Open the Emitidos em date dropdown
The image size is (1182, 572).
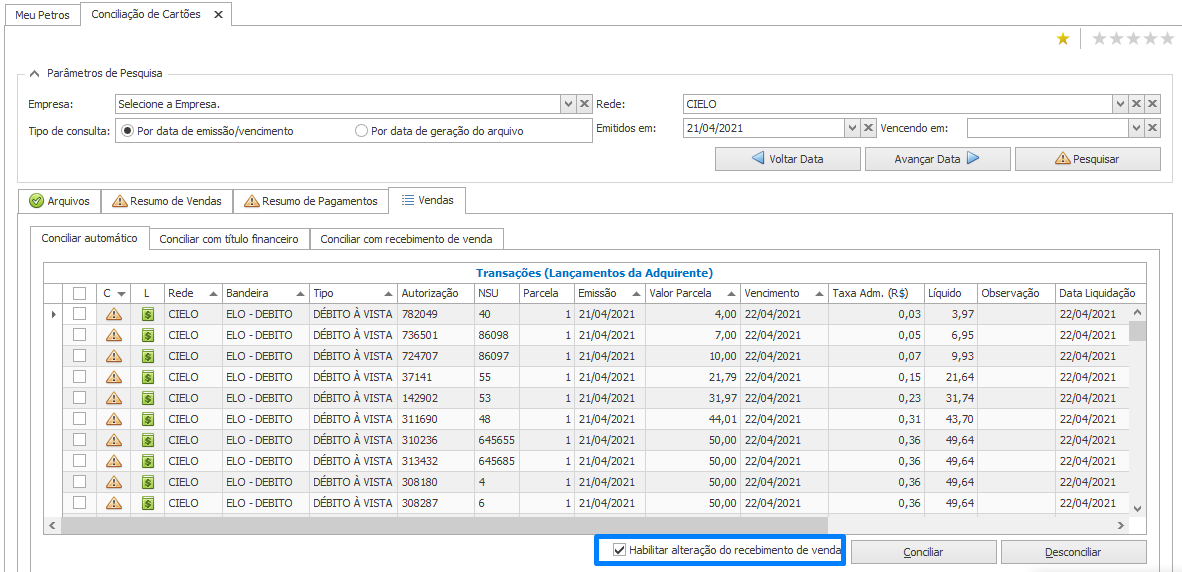pos(852,128)
